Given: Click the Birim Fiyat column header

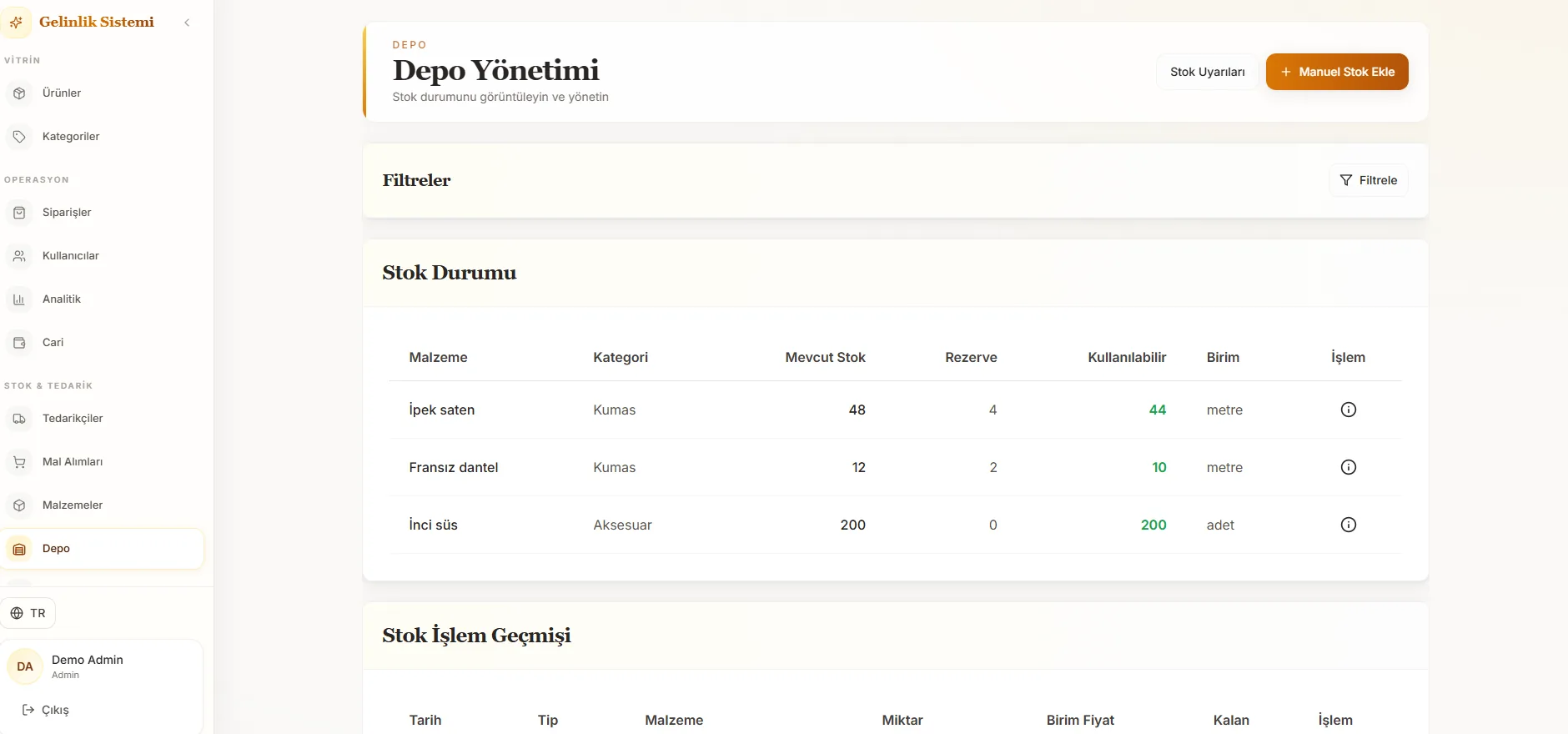Looking at the screenshot, I should click(x=1080, y=720).
